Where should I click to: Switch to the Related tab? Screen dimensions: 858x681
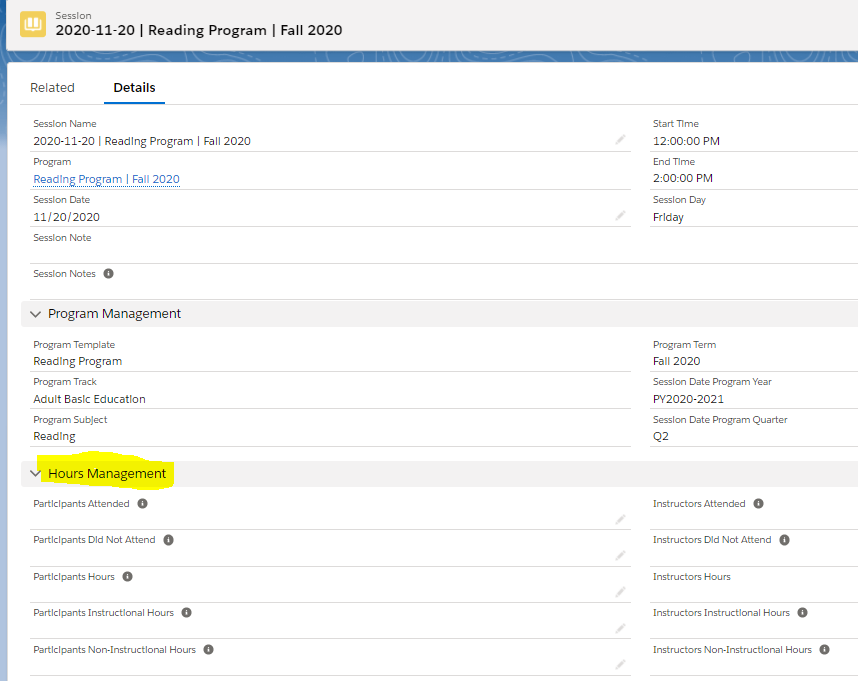(x=52, y=88)
